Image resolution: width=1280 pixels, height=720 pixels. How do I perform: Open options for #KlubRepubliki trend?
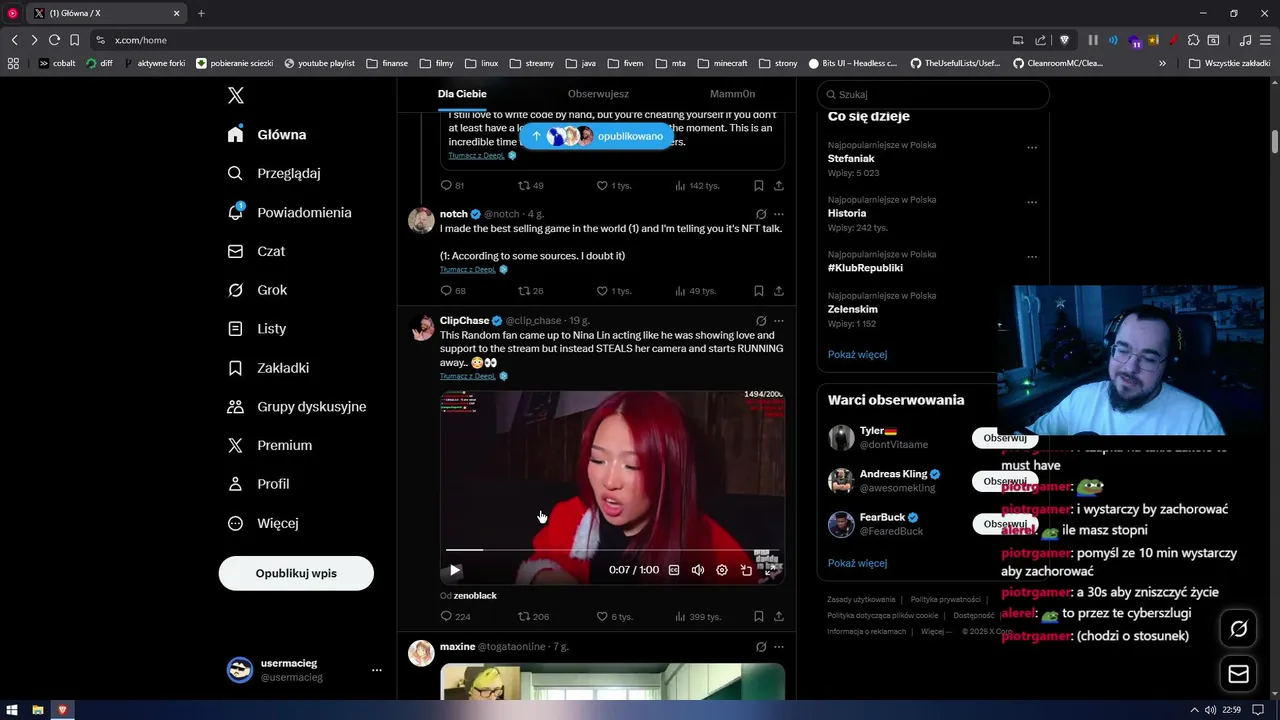coord(1032,257)
